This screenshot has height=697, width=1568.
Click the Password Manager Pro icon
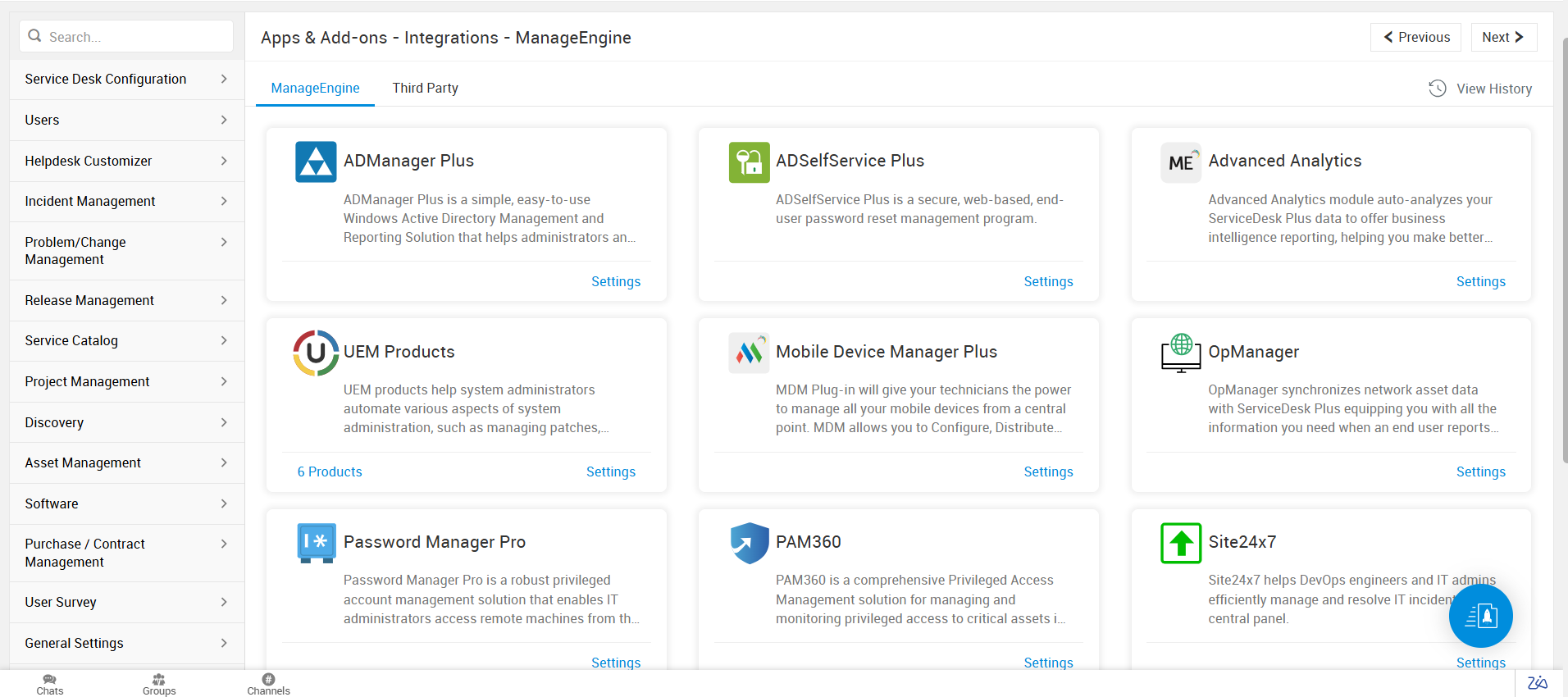tap(316, 543)
